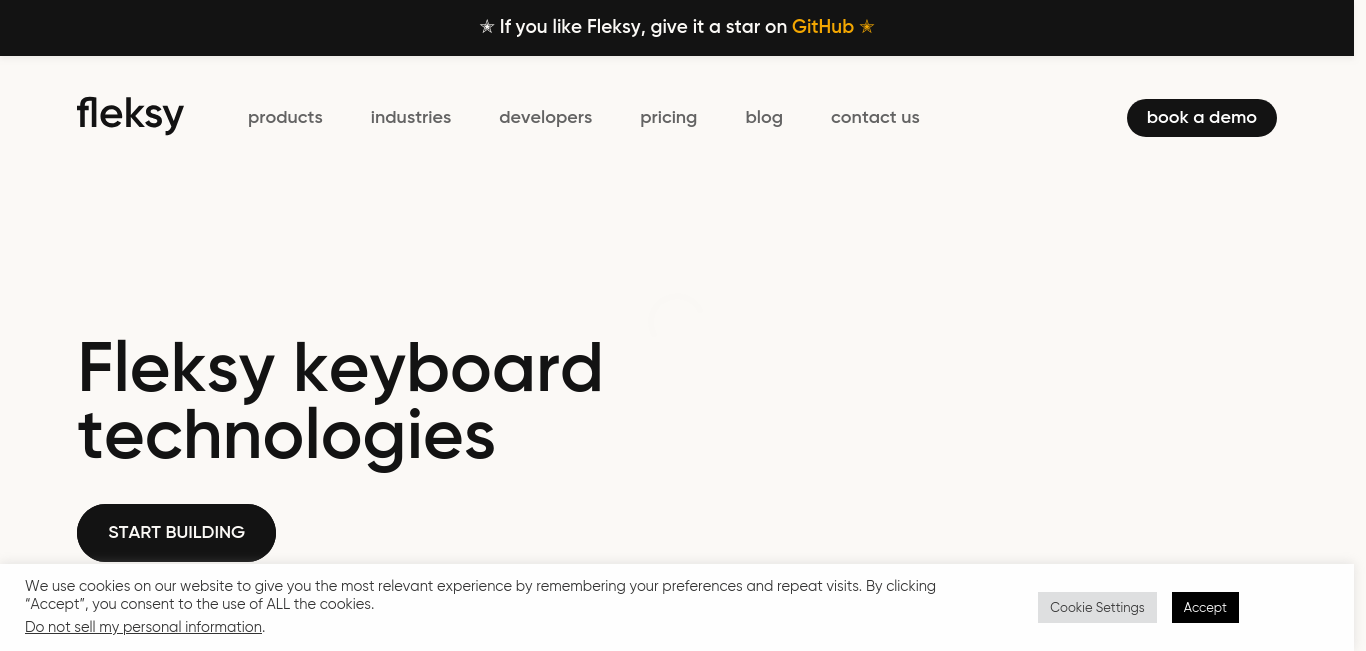
Task: Click the cookie consent notice paragraph
Action: (x=480, y=595)
